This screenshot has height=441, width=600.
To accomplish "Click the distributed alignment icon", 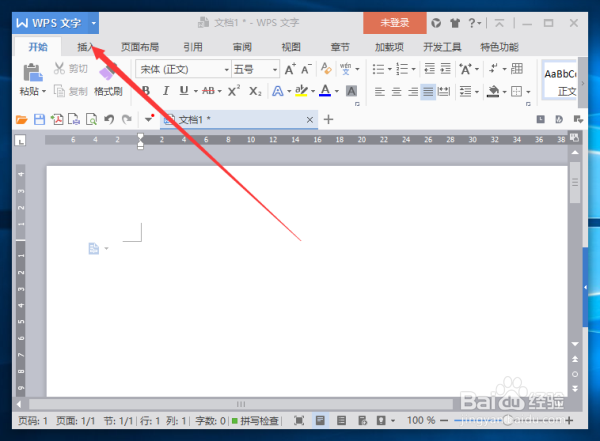I will click(444, 91).
